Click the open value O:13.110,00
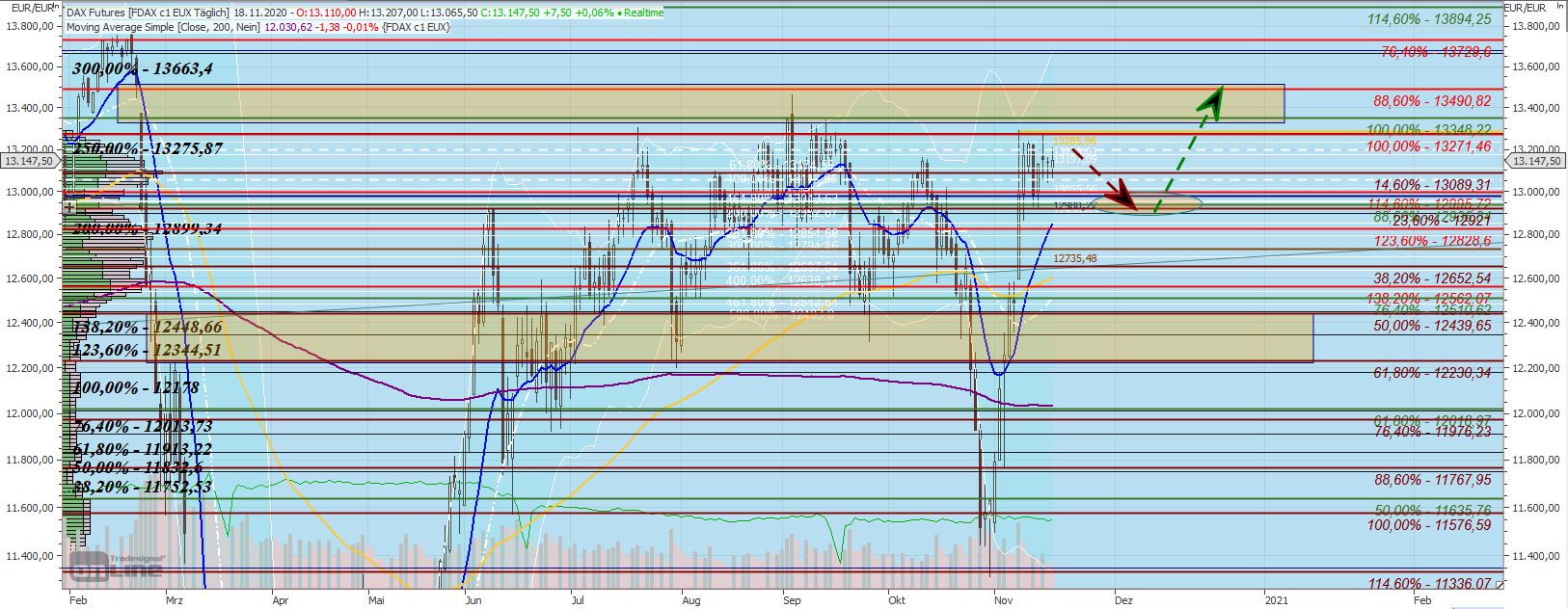Viewport: 1568px width, 609px height. [x=326, y=13]
